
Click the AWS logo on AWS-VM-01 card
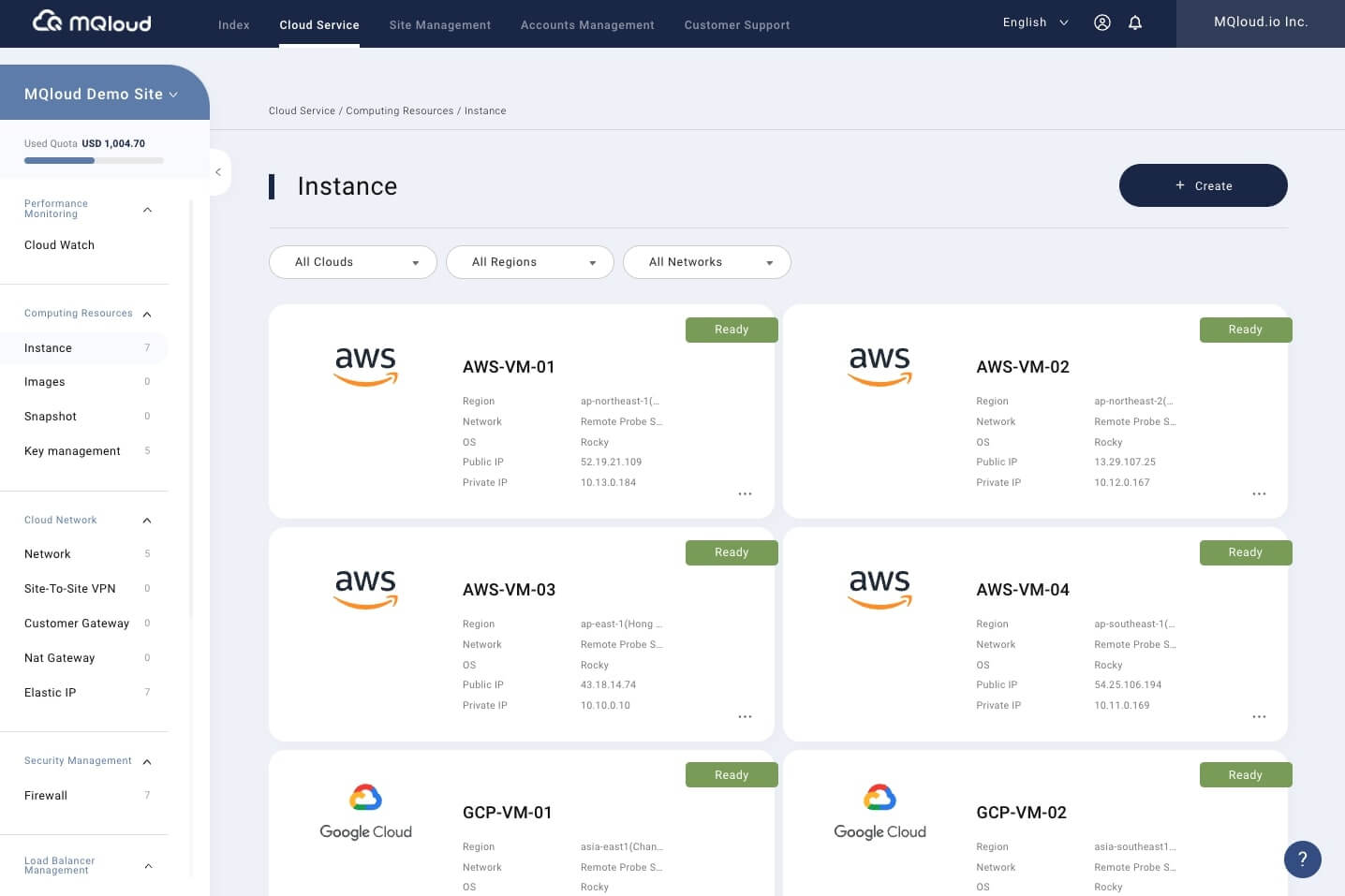pos(366,366)
